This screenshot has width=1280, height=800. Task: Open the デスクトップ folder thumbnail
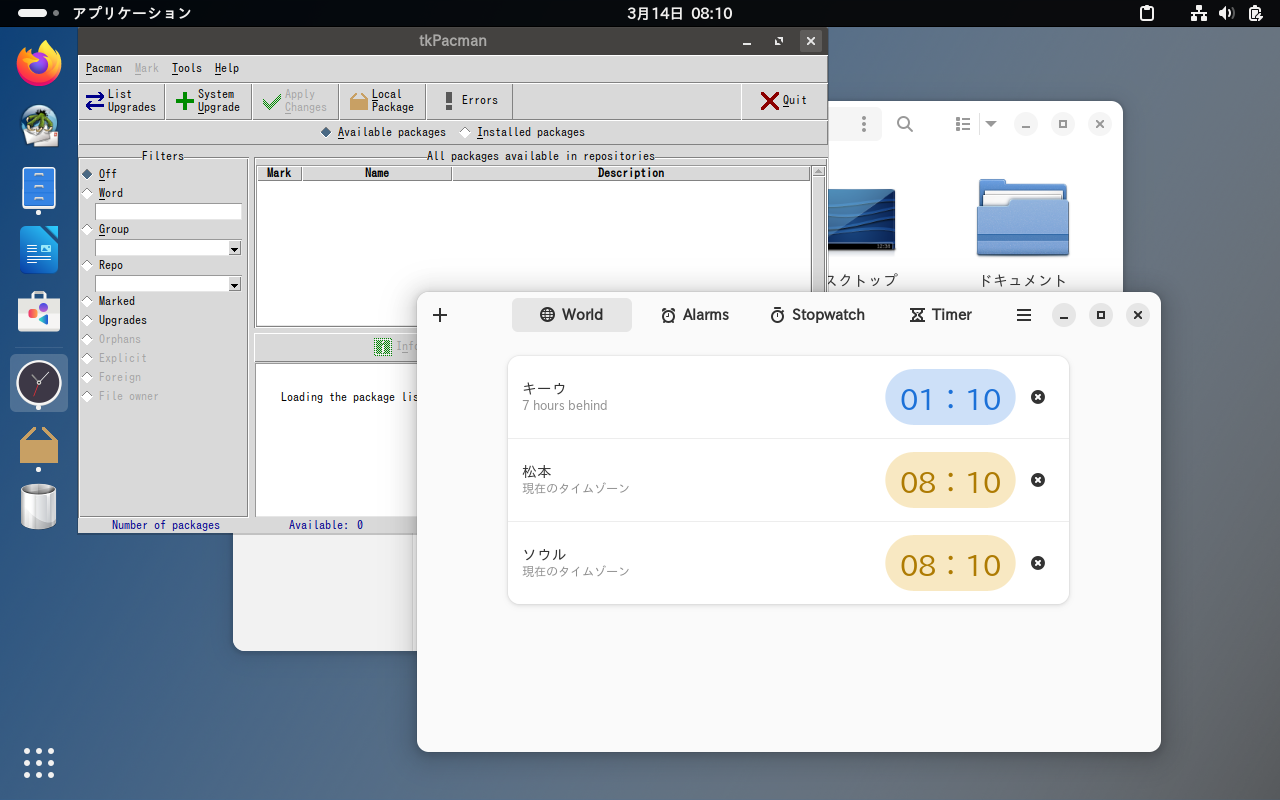[861, 219]
